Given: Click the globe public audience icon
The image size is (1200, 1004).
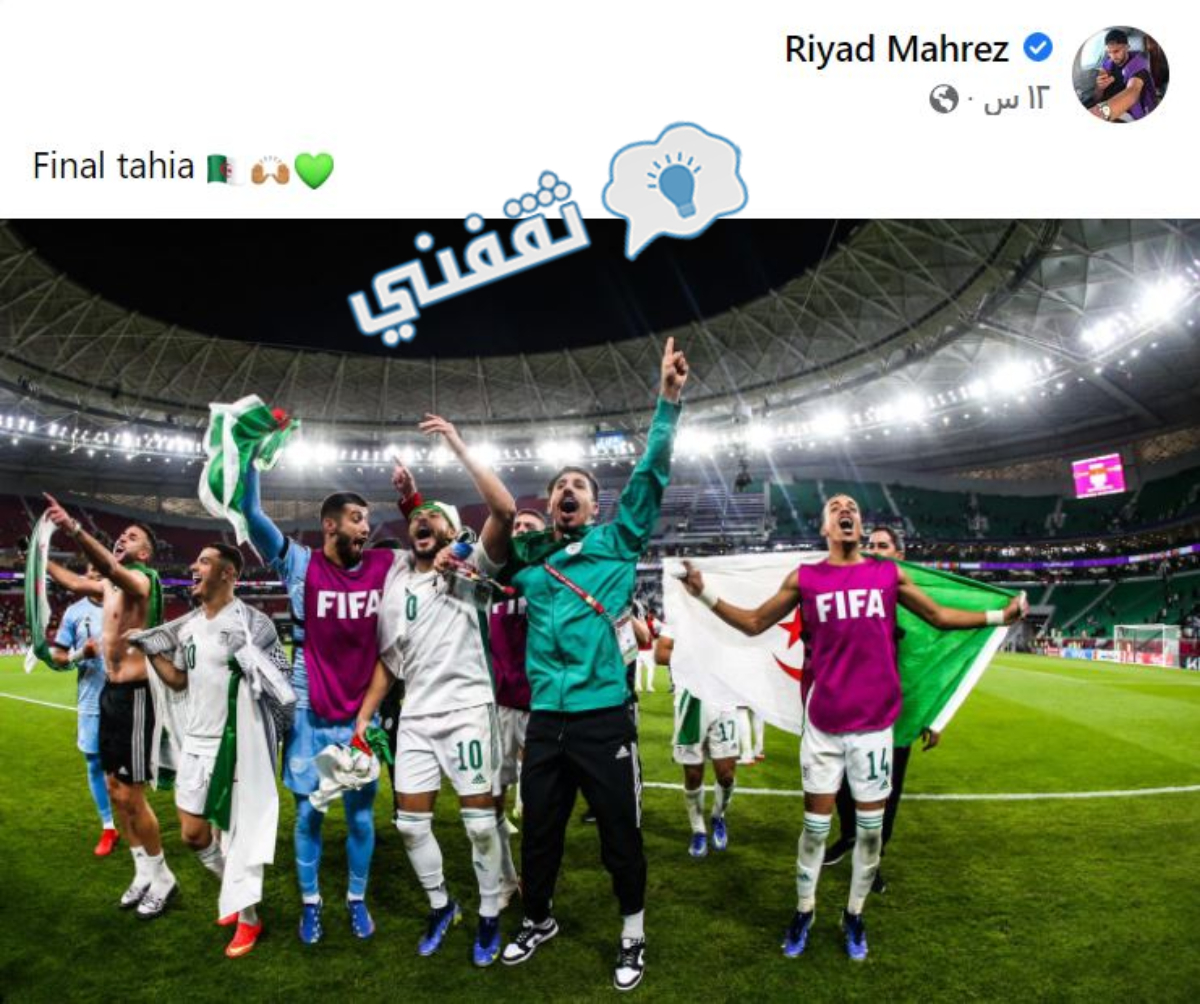Looking at the screenshot, I should pos(944,99).
